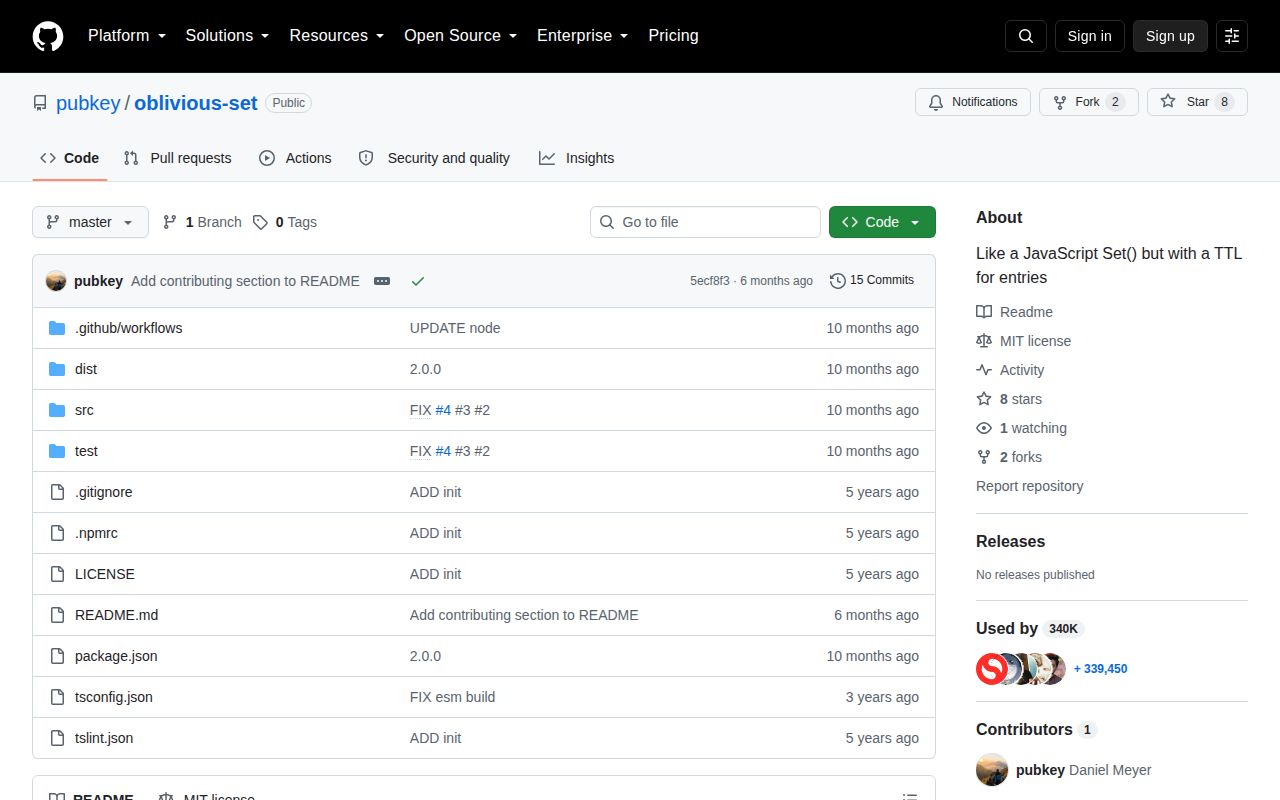Open the README.md file
The image size is (1280, 800).
(x=116, y=615)
